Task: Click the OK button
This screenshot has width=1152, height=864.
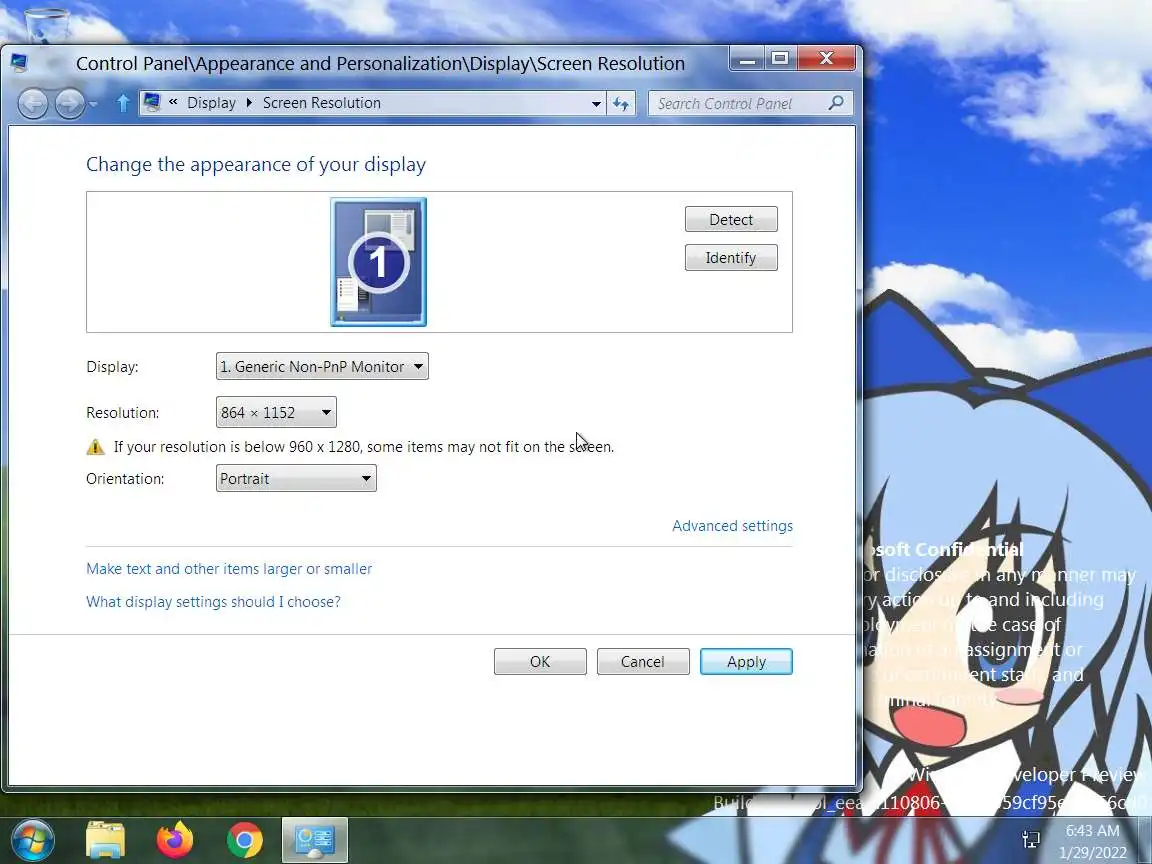Action: tap(540, 661)
